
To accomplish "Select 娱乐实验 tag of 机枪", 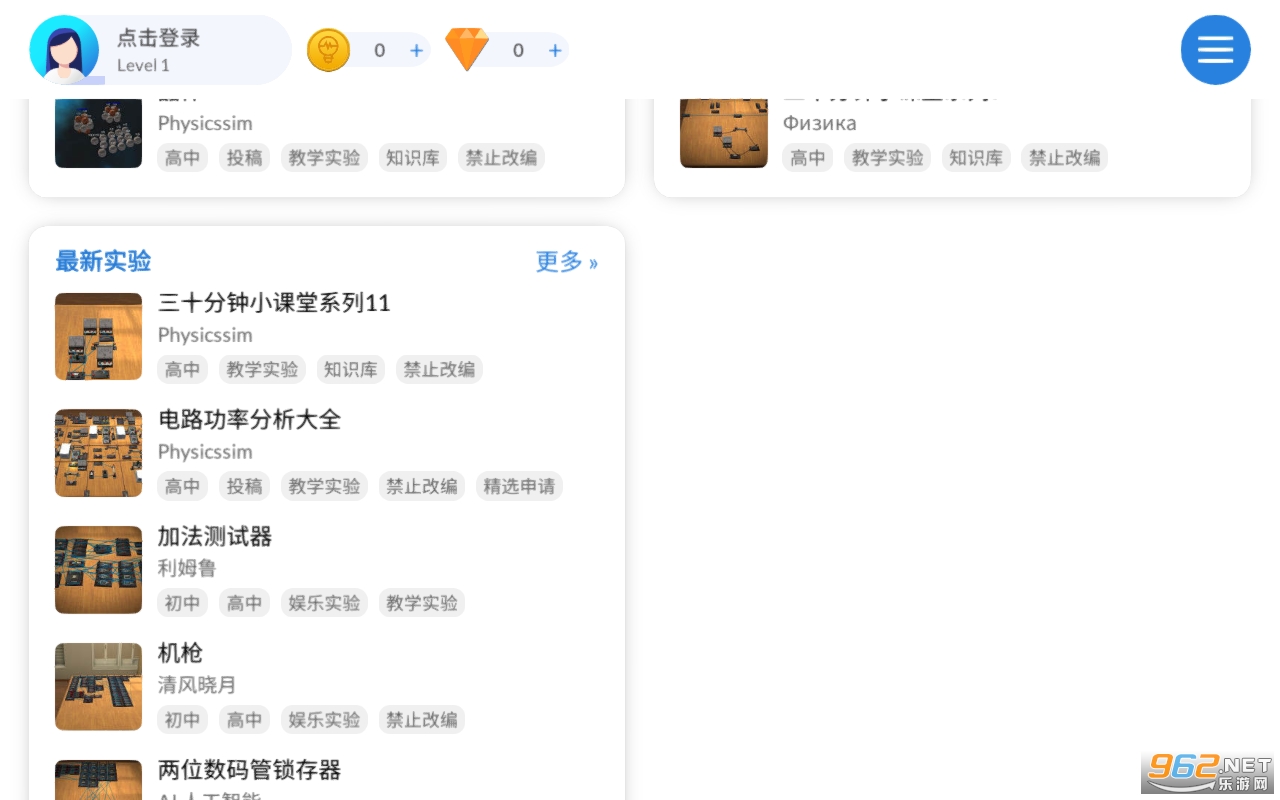I will 324,720.
